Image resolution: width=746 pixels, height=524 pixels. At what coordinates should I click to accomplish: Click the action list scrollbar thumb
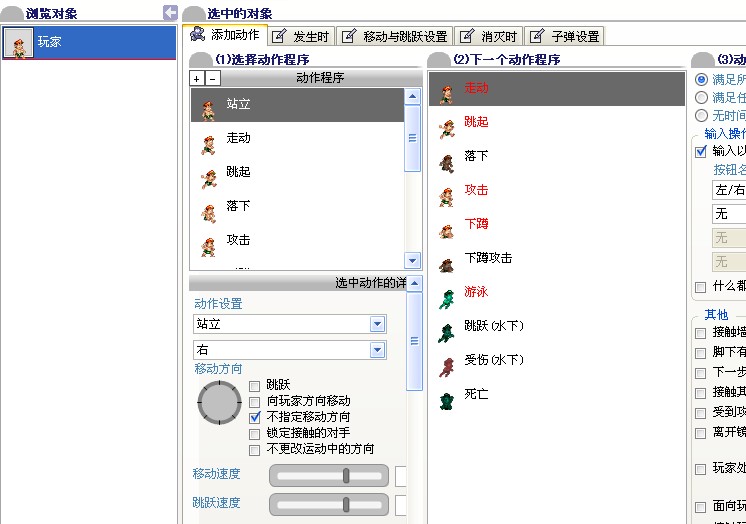pos(412,138)
